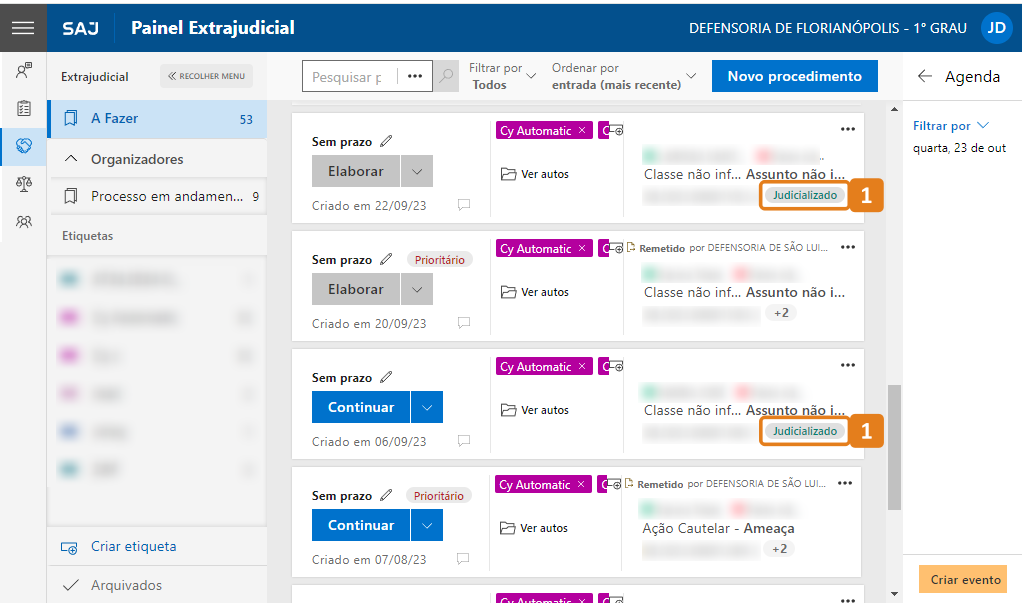Expand Continuar arrow on 06/09/23 card

coord(427,407)
